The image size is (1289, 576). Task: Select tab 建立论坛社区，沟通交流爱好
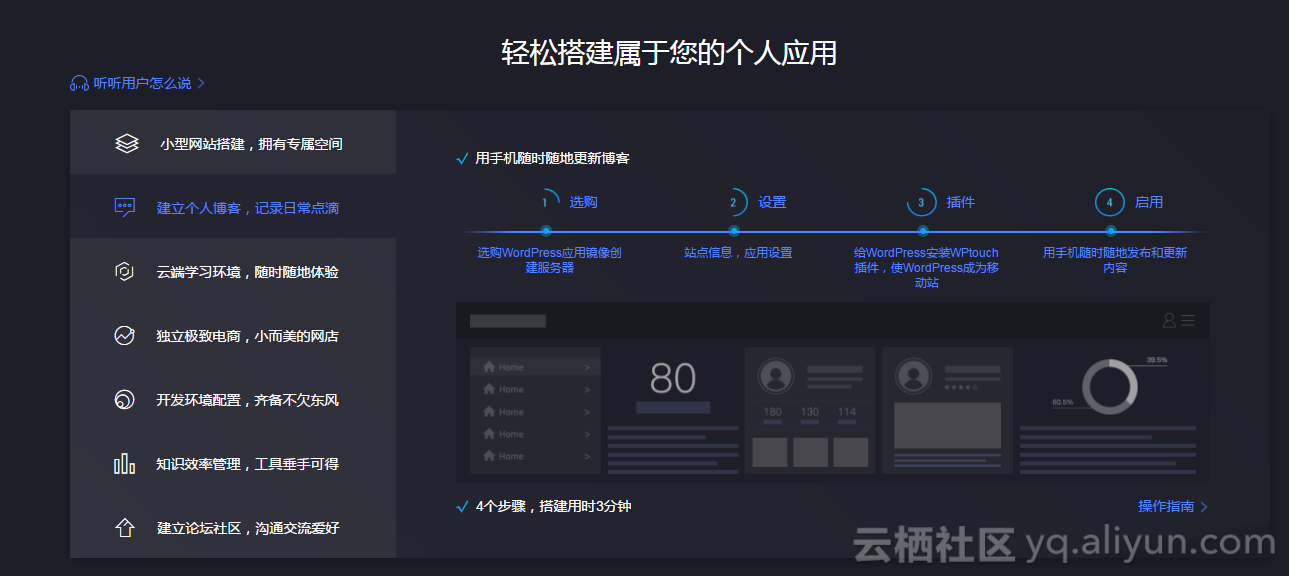233,526
